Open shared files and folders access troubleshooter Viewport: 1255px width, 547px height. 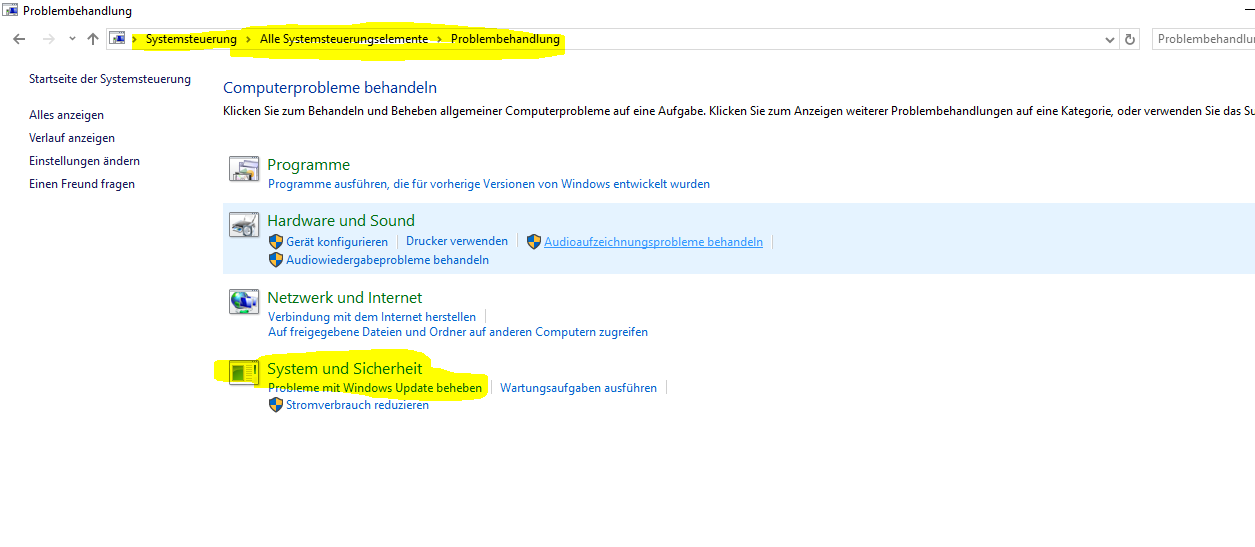pyautogui.click(x=458, y=332)
